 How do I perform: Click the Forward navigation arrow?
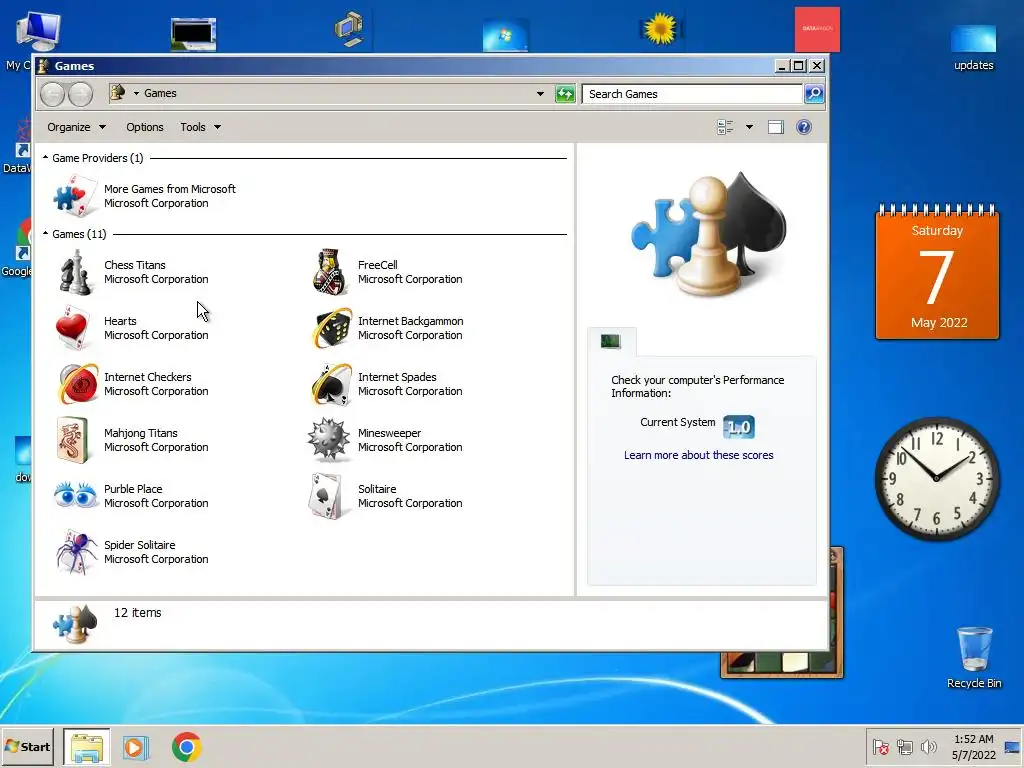click(x=80, y=94)
